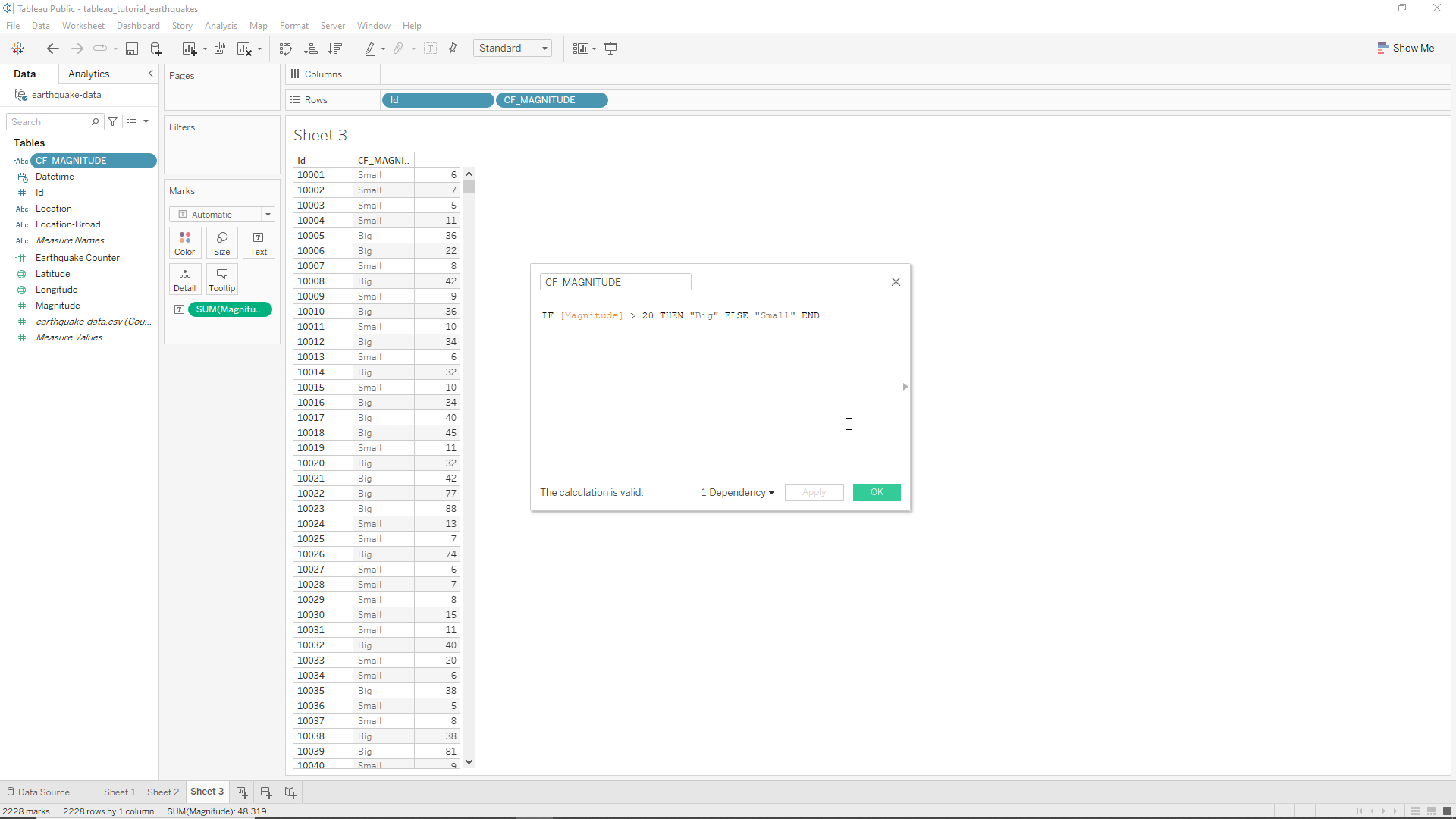Image resolution: width=1456 pixels, height=819 pixels.
Task: Click the Tooltip marks card button
Action: [x=222, y=279]
